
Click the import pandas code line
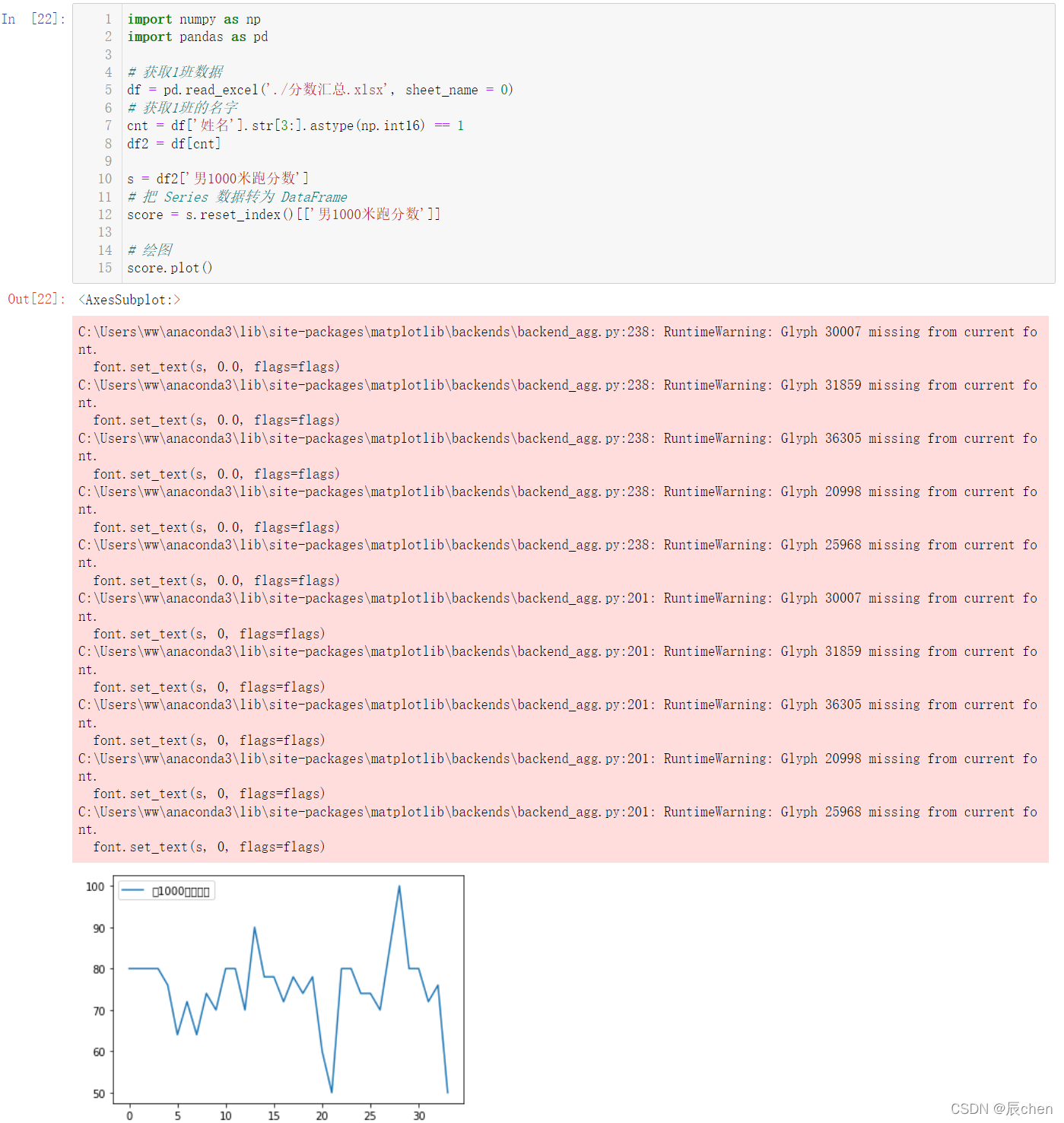click(x=198, y=37)
